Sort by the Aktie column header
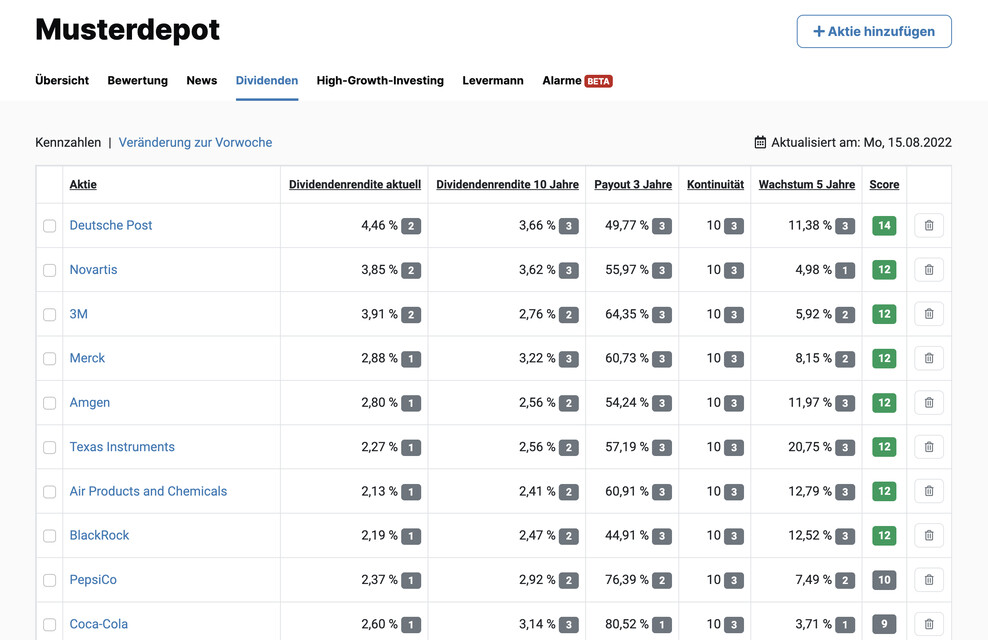988x640 pixels. [x=83, y=185]
